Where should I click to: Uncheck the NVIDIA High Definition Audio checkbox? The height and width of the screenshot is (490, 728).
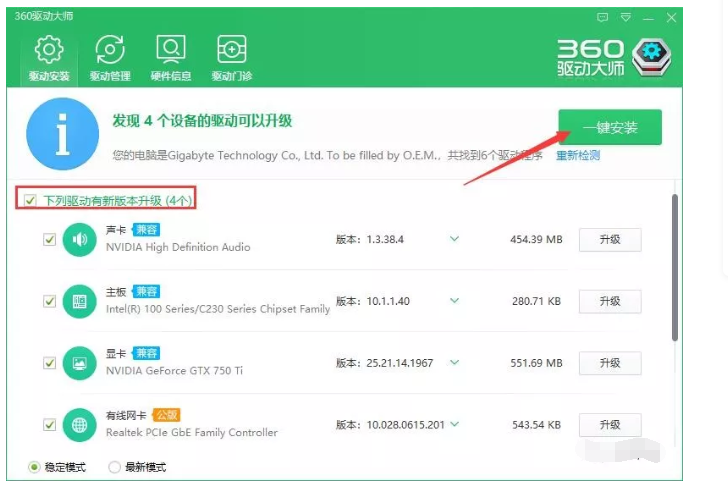tap(49, 240)
